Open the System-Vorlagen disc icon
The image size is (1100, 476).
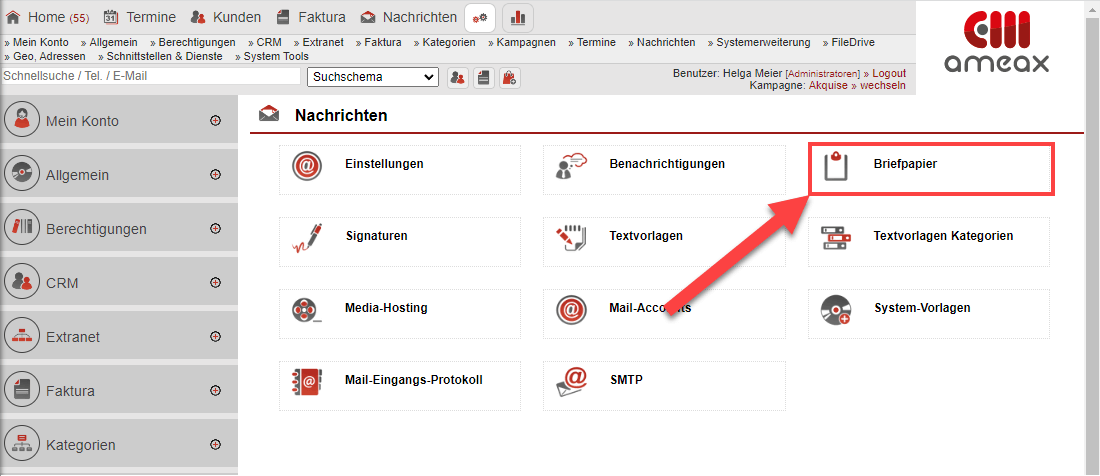point(836,310)
